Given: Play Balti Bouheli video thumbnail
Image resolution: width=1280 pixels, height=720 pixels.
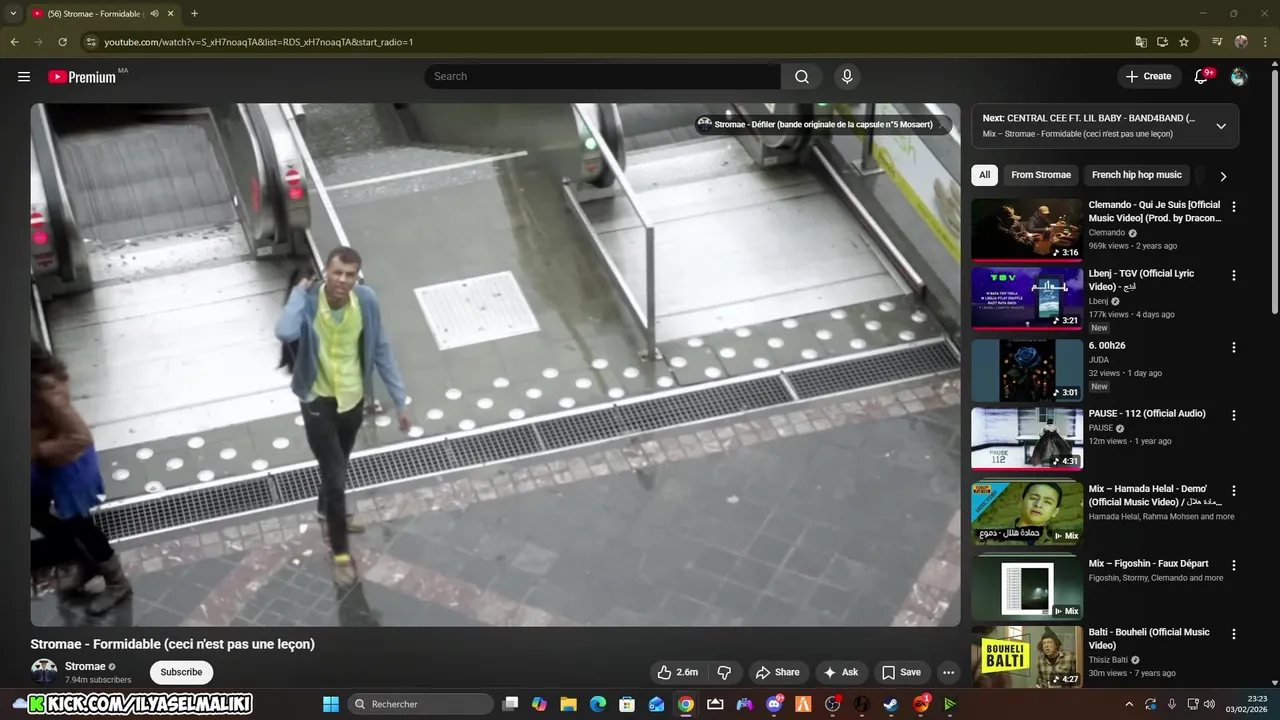Looking at the screenshot, I should pyautogui.click(x=1027, y=657).
